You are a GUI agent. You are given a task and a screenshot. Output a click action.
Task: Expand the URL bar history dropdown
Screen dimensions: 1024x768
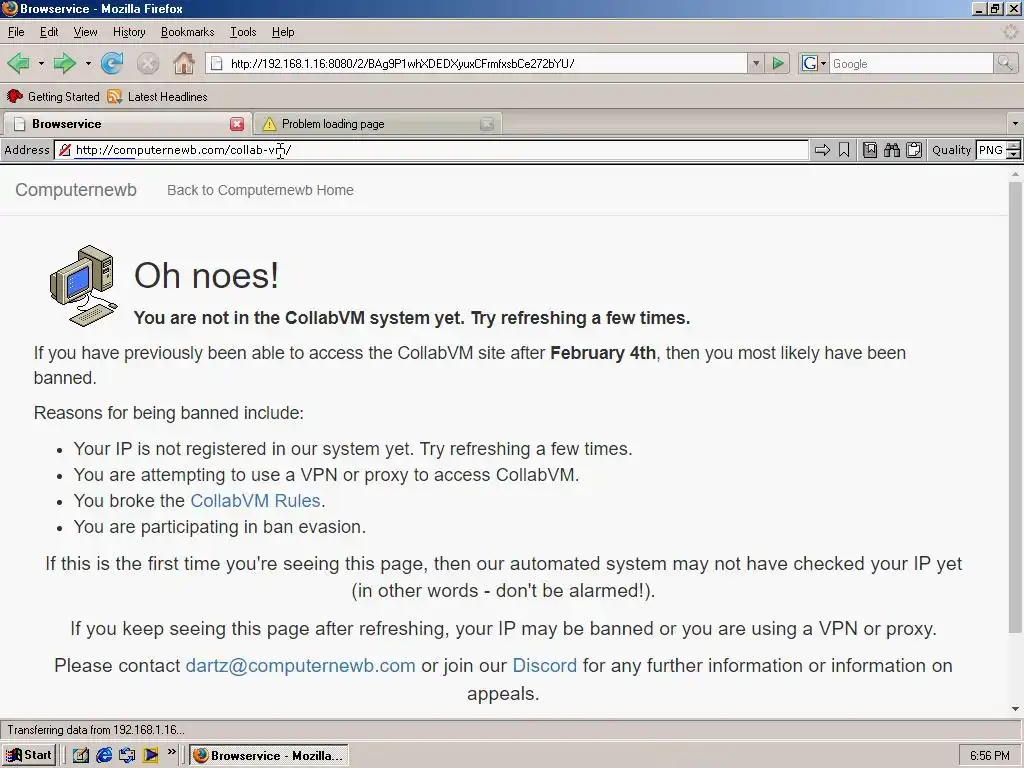pos(756,63)
